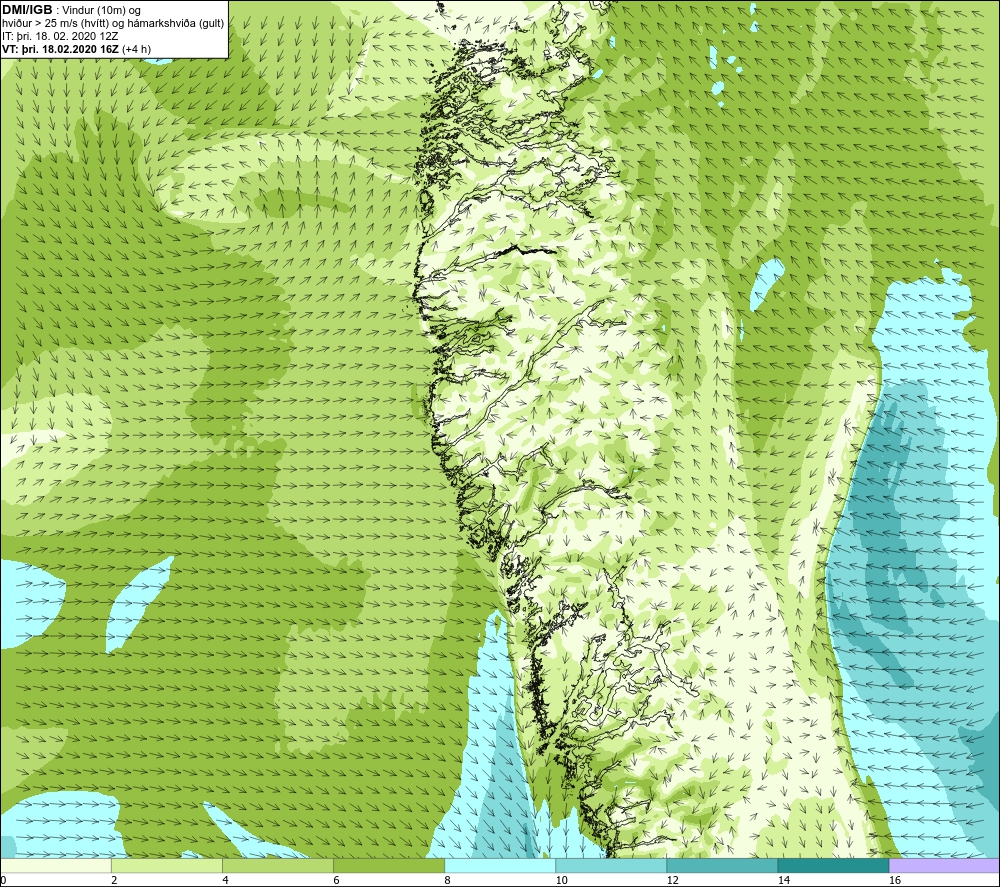Click the "DMI/IGB : Vindur (10m) og" title line
1000x887 pixels.
click(x=71, y=10)
